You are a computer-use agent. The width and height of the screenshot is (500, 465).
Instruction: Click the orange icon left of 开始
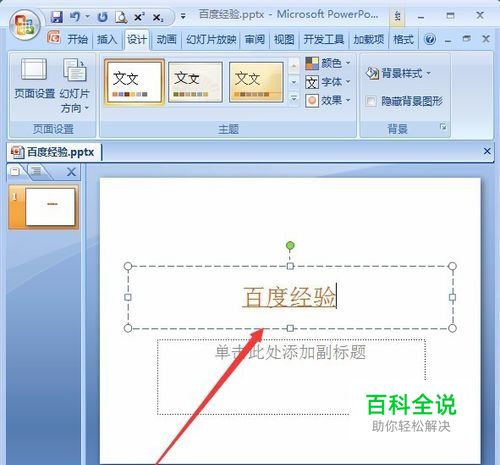coord(54,37)
